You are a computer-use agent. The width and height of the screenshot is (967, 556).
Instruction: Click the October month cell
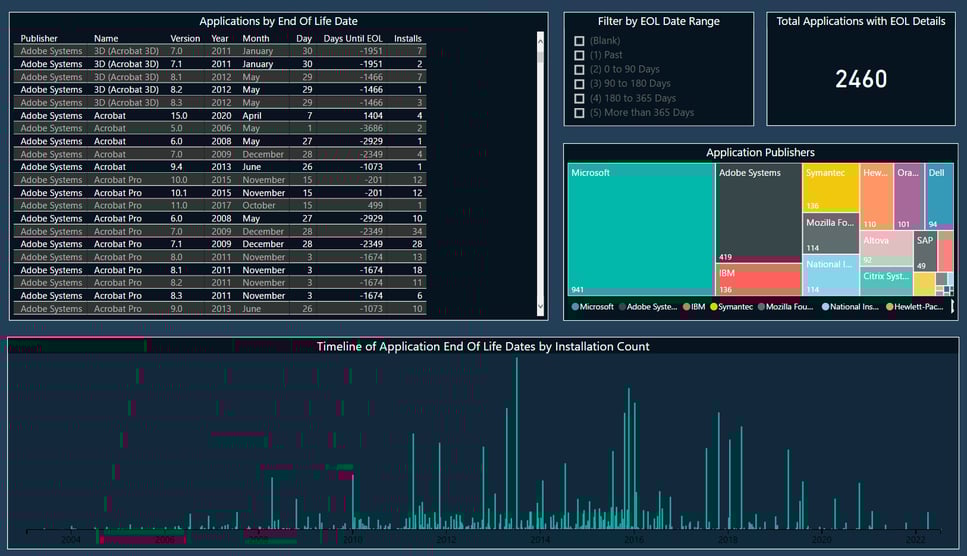coord(258,205)
